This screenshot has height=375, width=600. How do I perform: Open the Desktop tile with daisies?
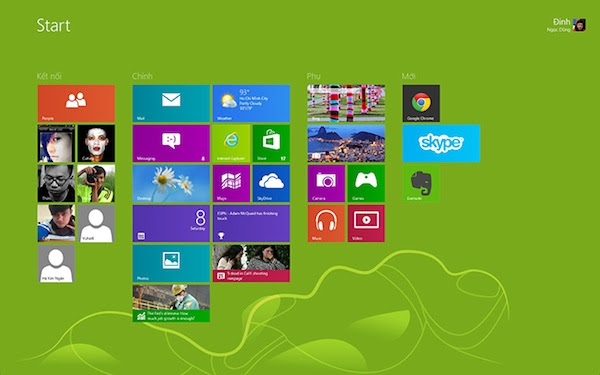171,183
